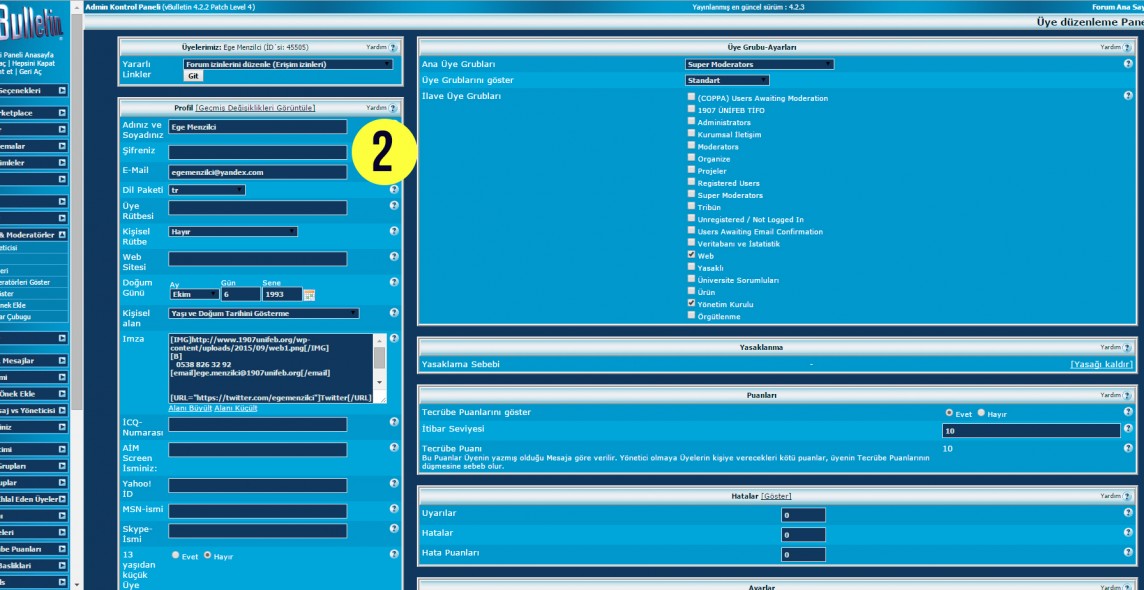Open the Kişisel alan dropdown

coord(264,313)
